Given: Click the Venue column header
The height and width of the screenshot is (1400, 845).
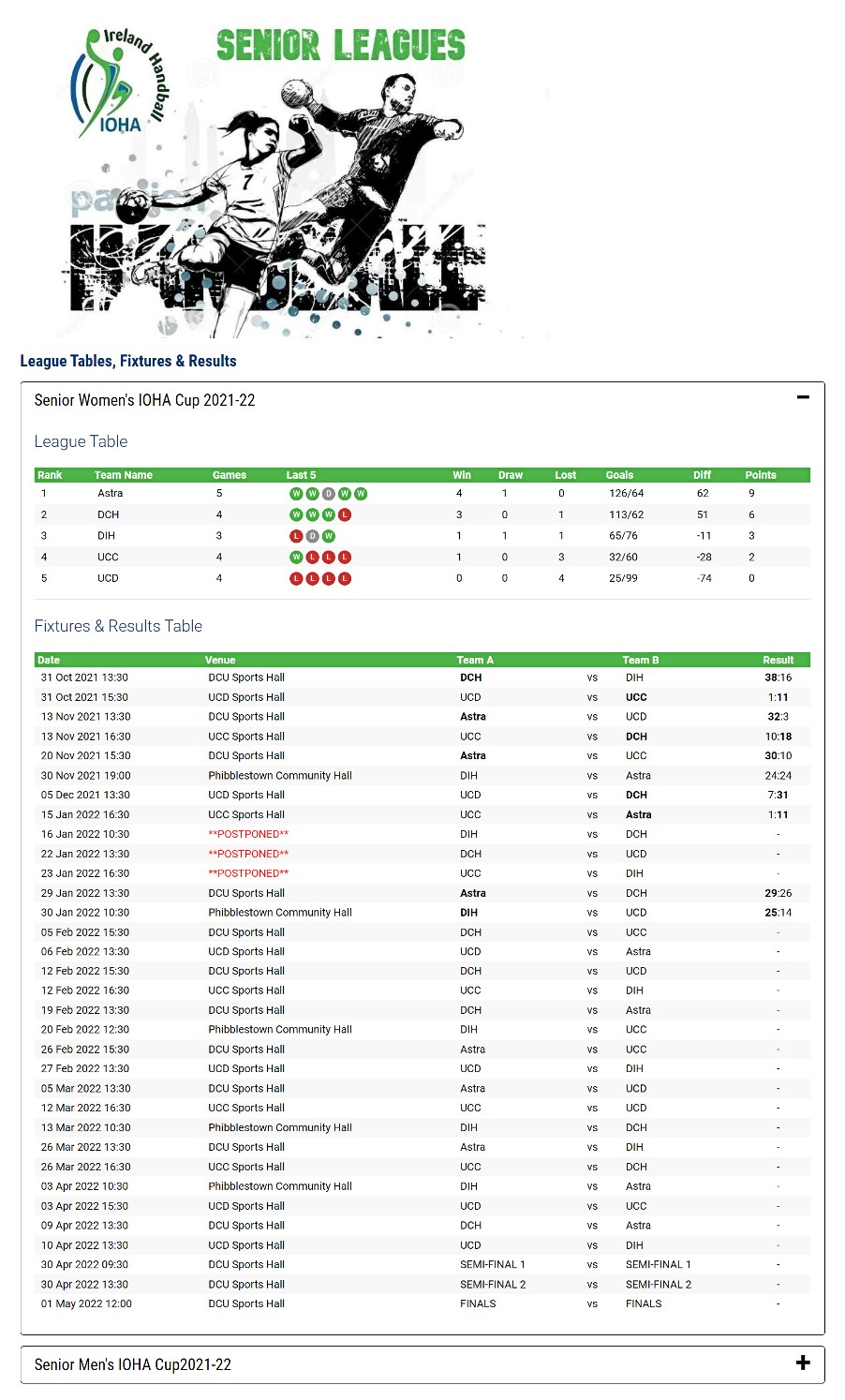Looking at the screenshot, I should (x=220, y=660).
